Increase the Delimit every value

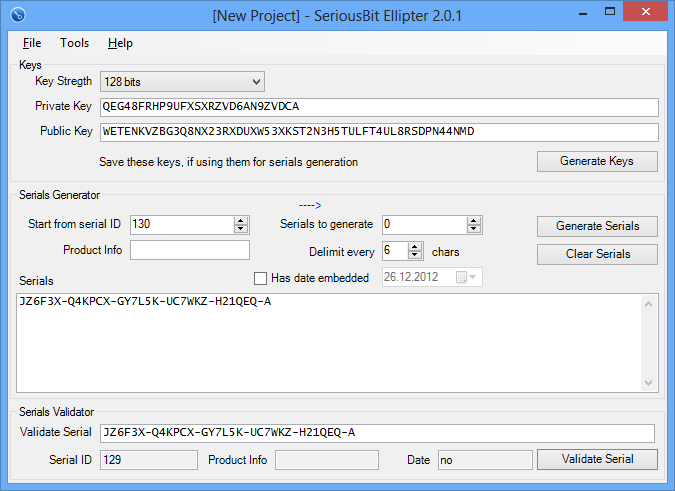[x=415, y=247]
